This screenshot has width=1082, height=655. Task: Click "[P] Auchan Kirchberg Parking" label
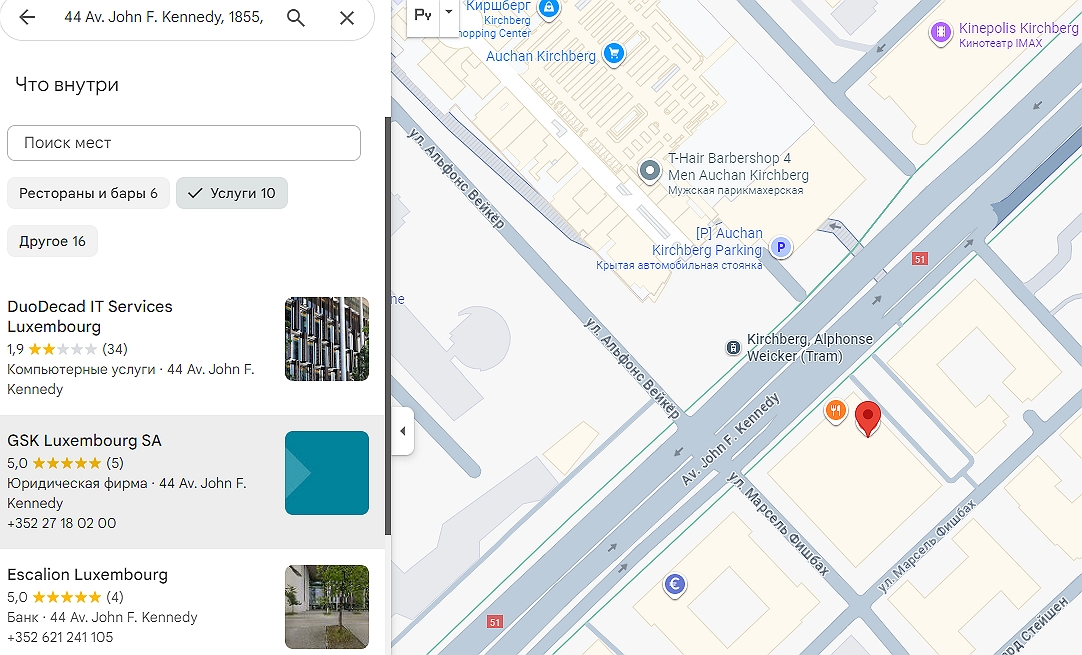click(x=707, y=242)
